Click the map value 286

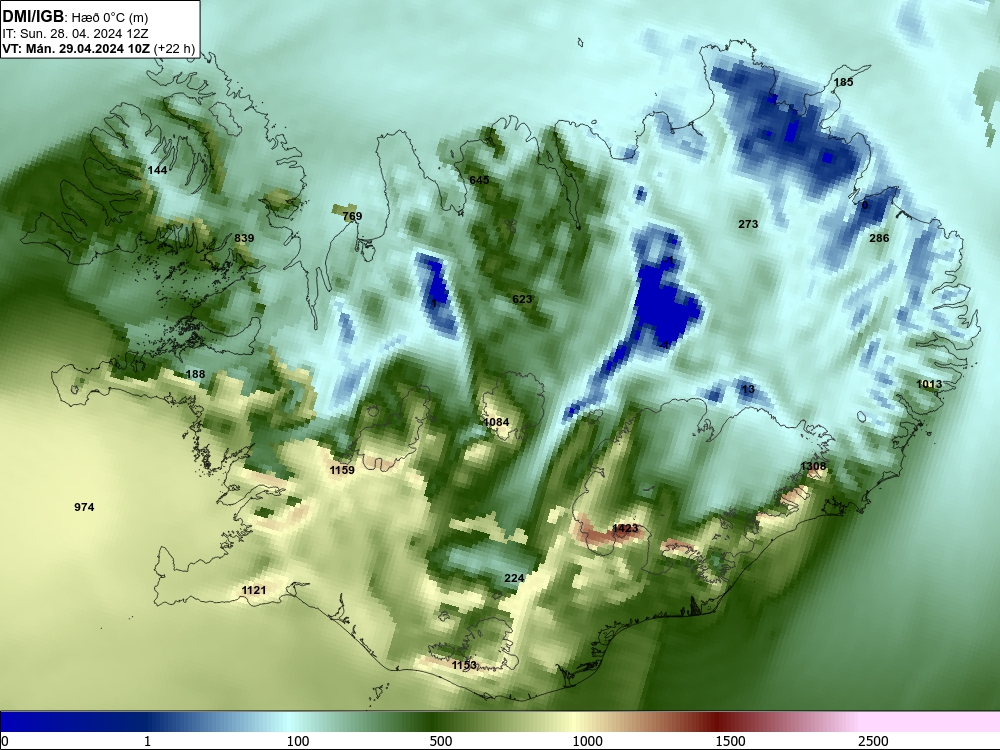coord(879,238)
